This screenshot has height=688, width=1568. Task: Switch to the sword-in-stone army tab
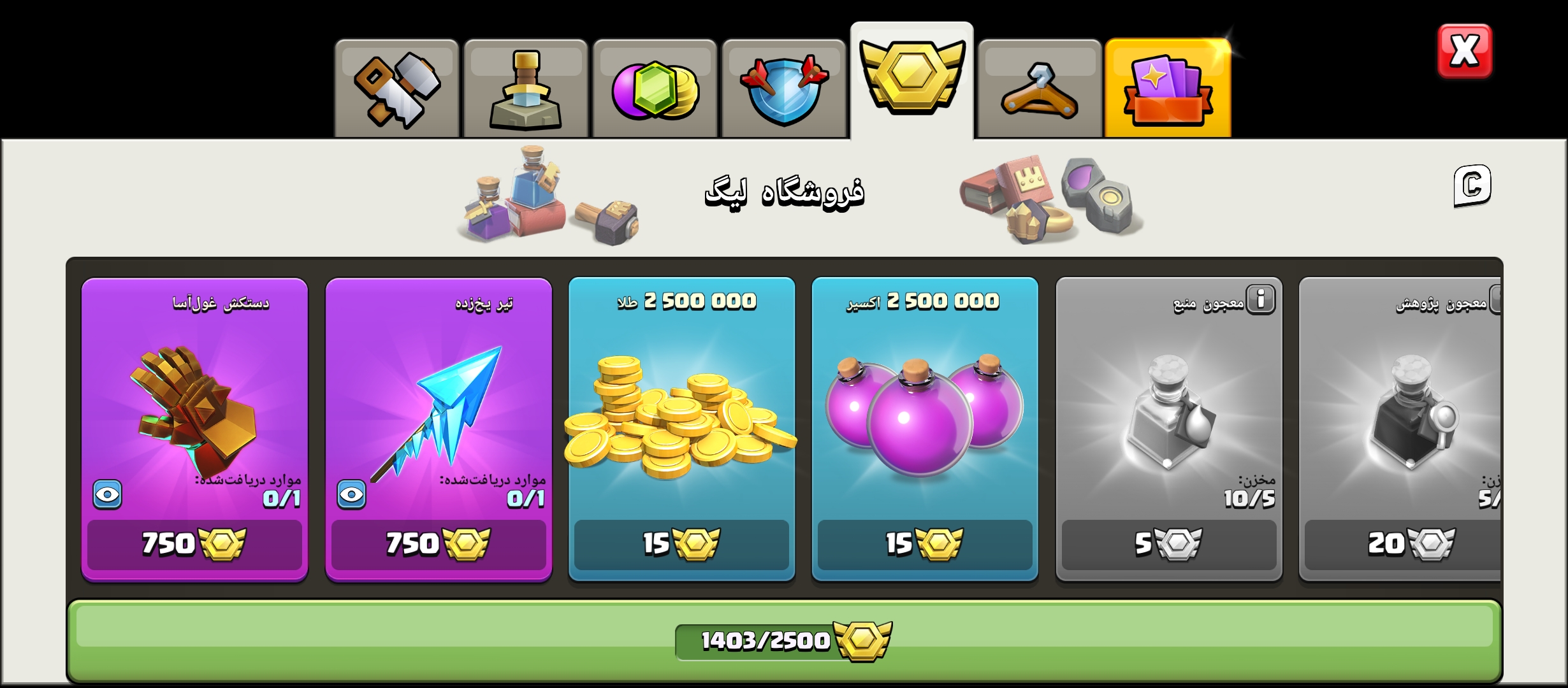tap(525, 89)
